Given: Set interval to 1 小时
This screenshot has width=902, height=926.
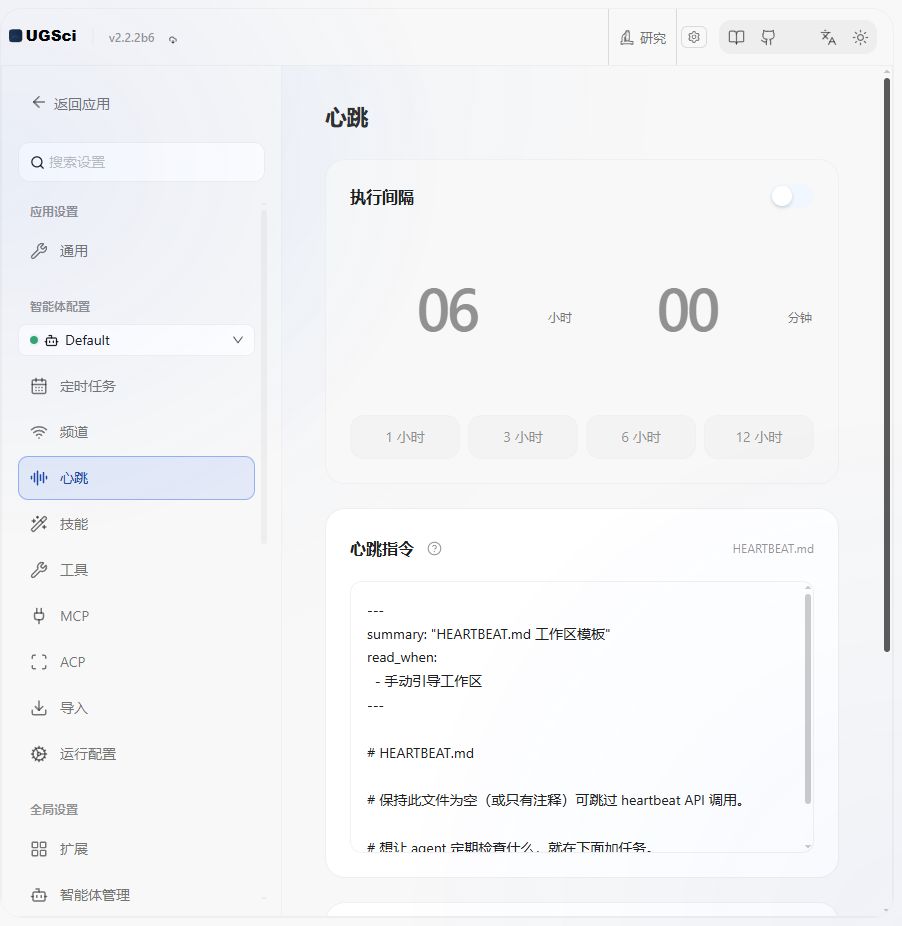Looking at the screenshot, I should [405, 437].
